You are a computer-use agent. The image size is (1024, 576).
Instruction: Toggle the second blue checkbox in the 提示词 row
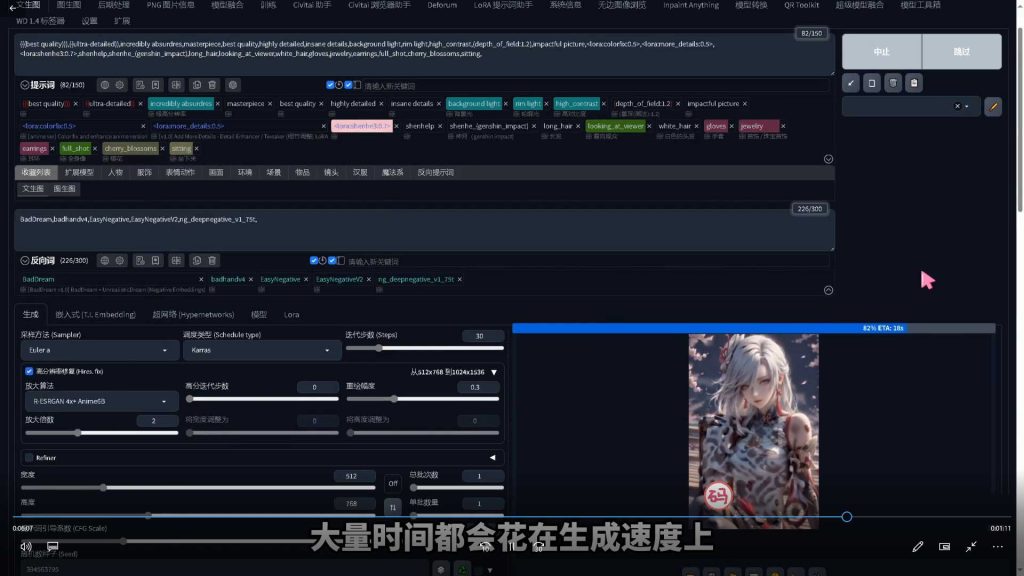pyautogui.click(x=348, y=85)
